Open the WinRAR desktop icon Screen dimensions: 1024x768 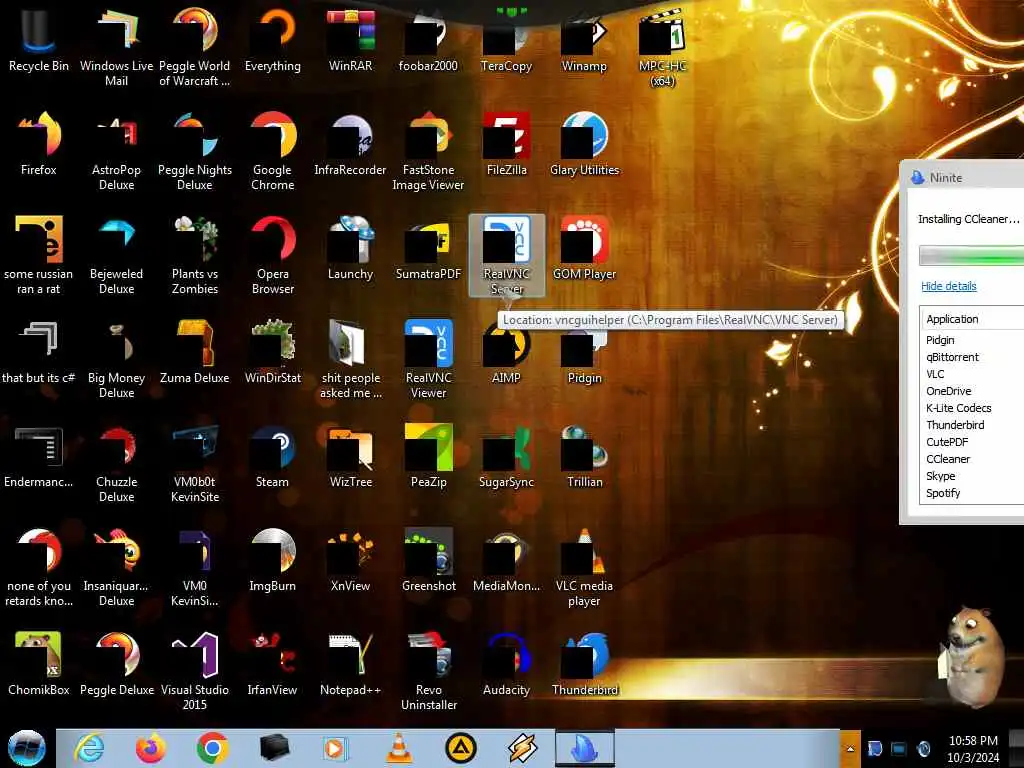pos(351,39)
